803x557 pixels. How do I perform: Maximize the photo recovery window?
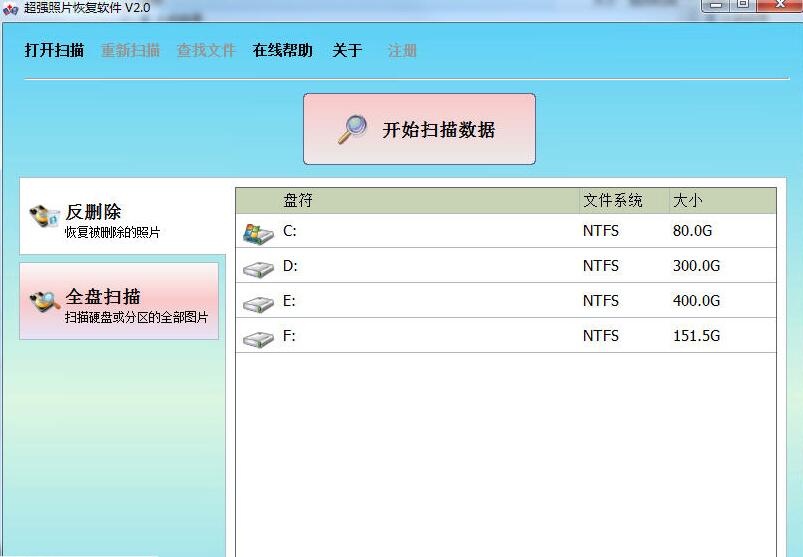point(743,5)
